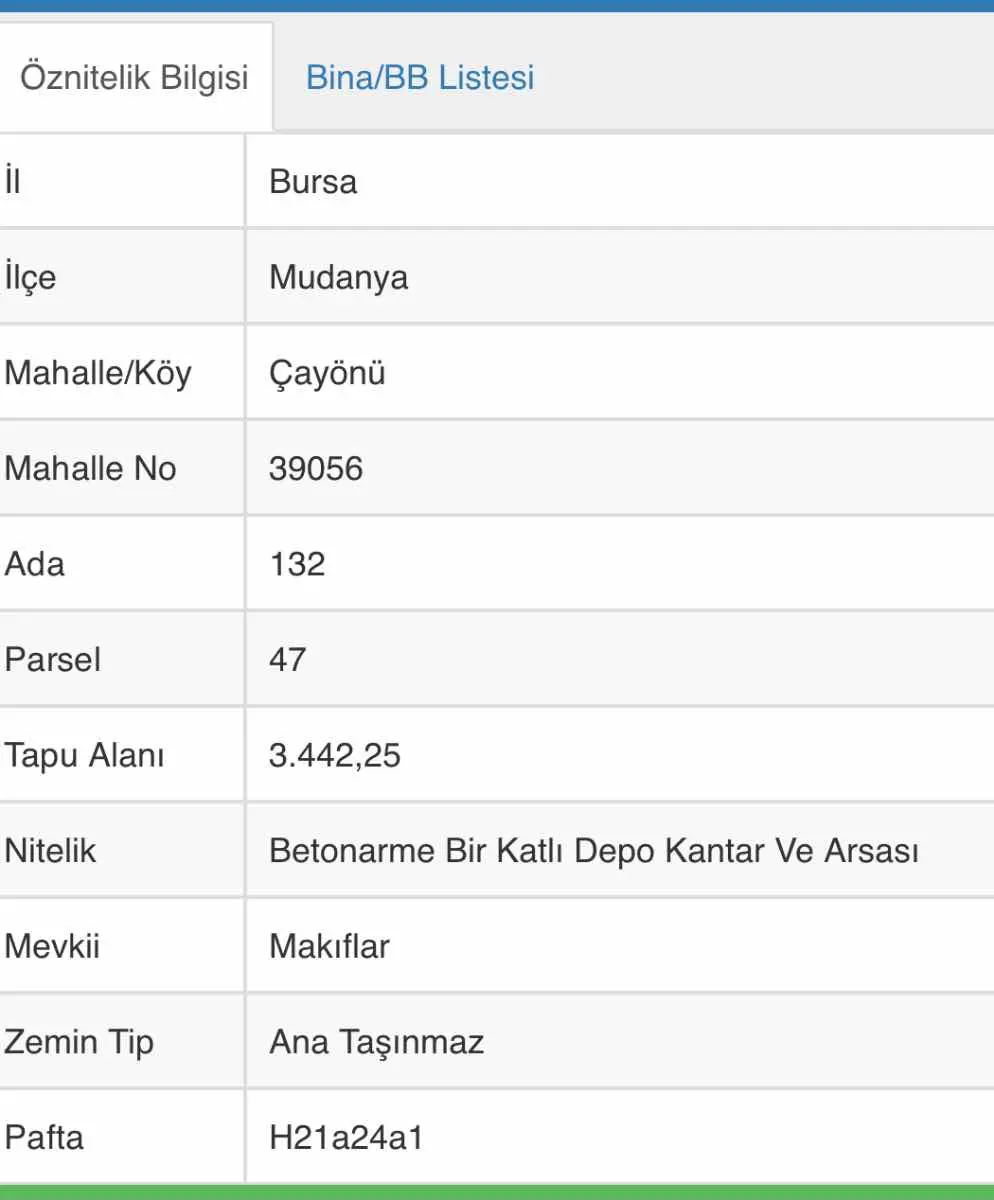Select the Mevkii value Makıflar

click(x=329, y=946)
